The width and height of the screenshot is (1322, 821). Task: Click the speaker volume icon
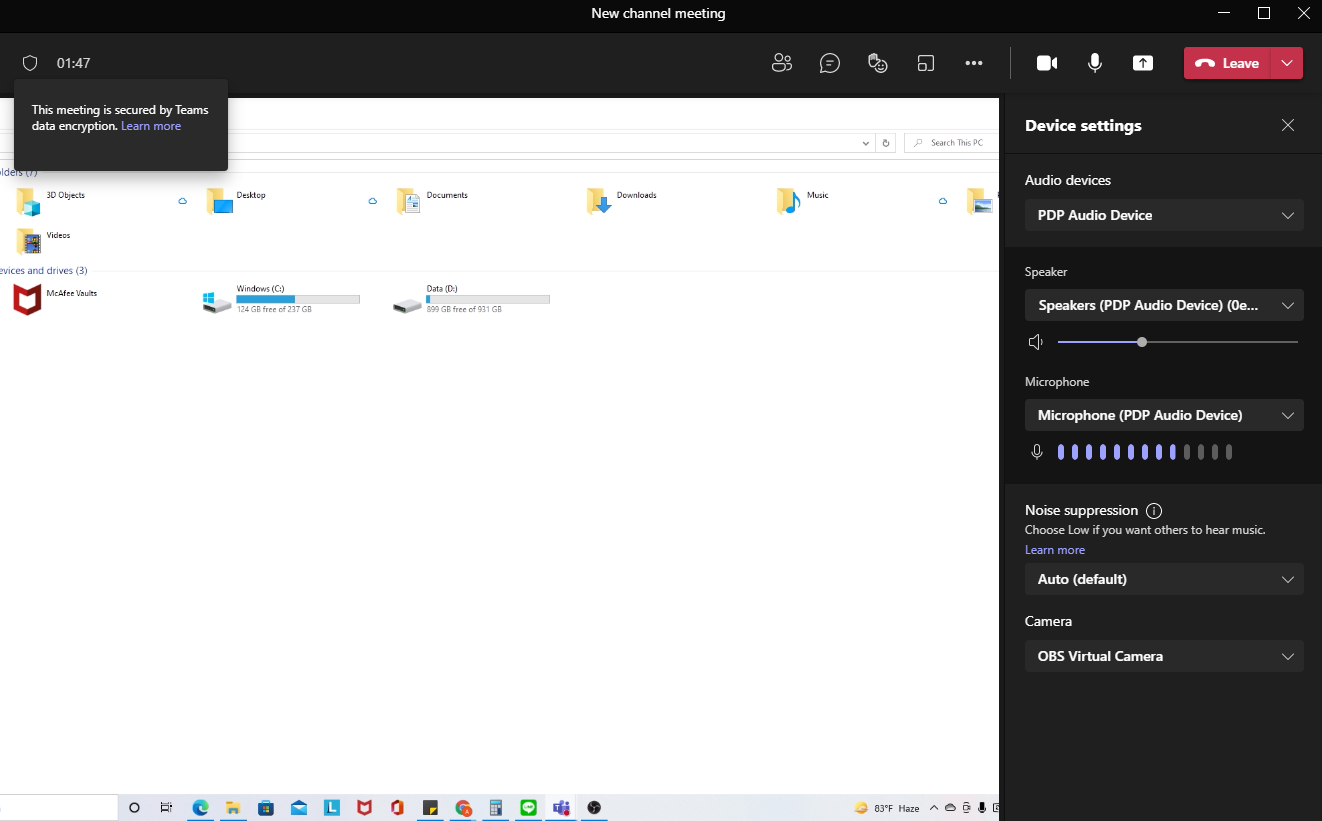1036,342
